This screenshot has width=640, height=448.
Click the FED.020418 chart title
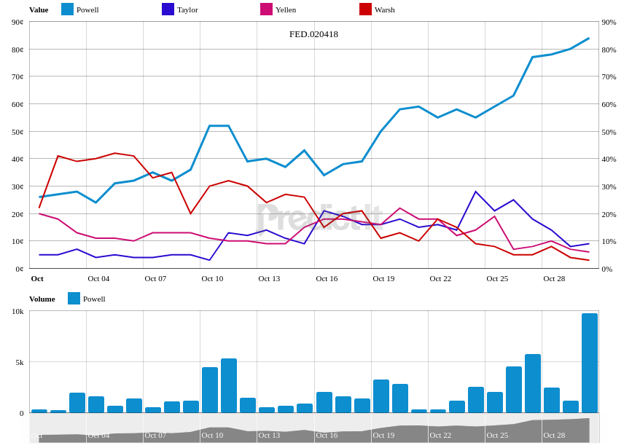(x=313, y=34)
